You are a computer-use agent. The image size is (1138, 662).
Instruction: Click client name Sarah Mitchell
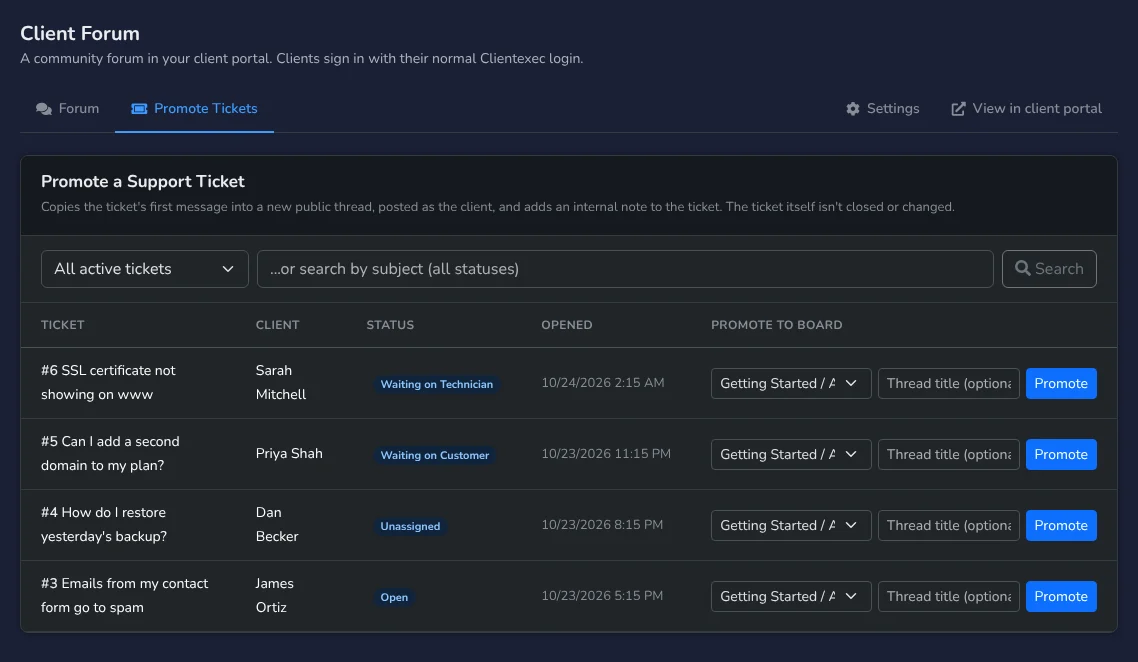point(281,383)
